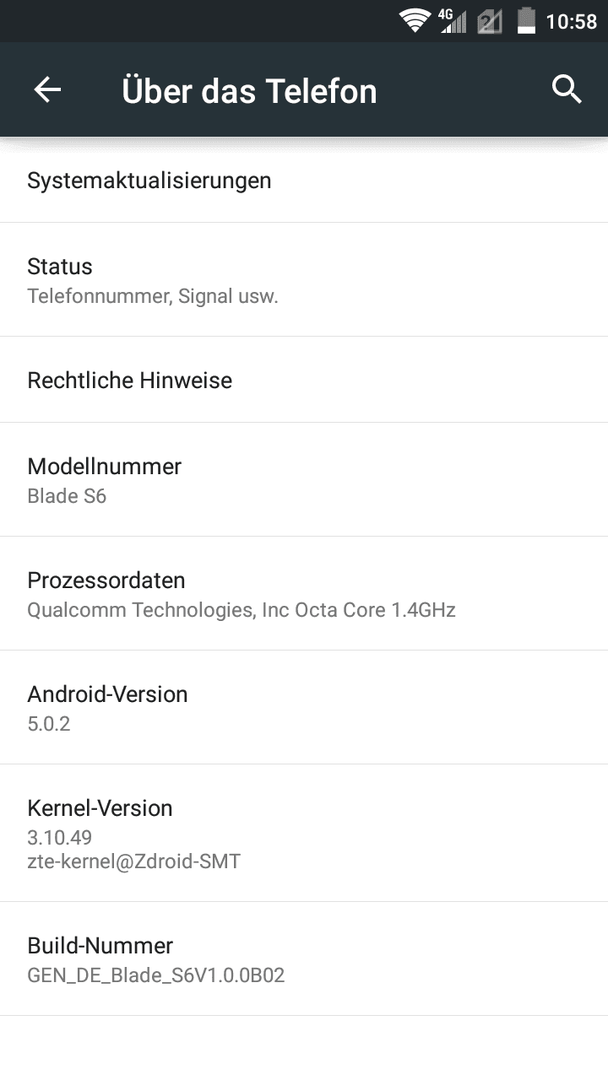
Task: Tap GEN_DE_Blade_S6V1.0.0B02 build text
Action: tap(156, 976)
